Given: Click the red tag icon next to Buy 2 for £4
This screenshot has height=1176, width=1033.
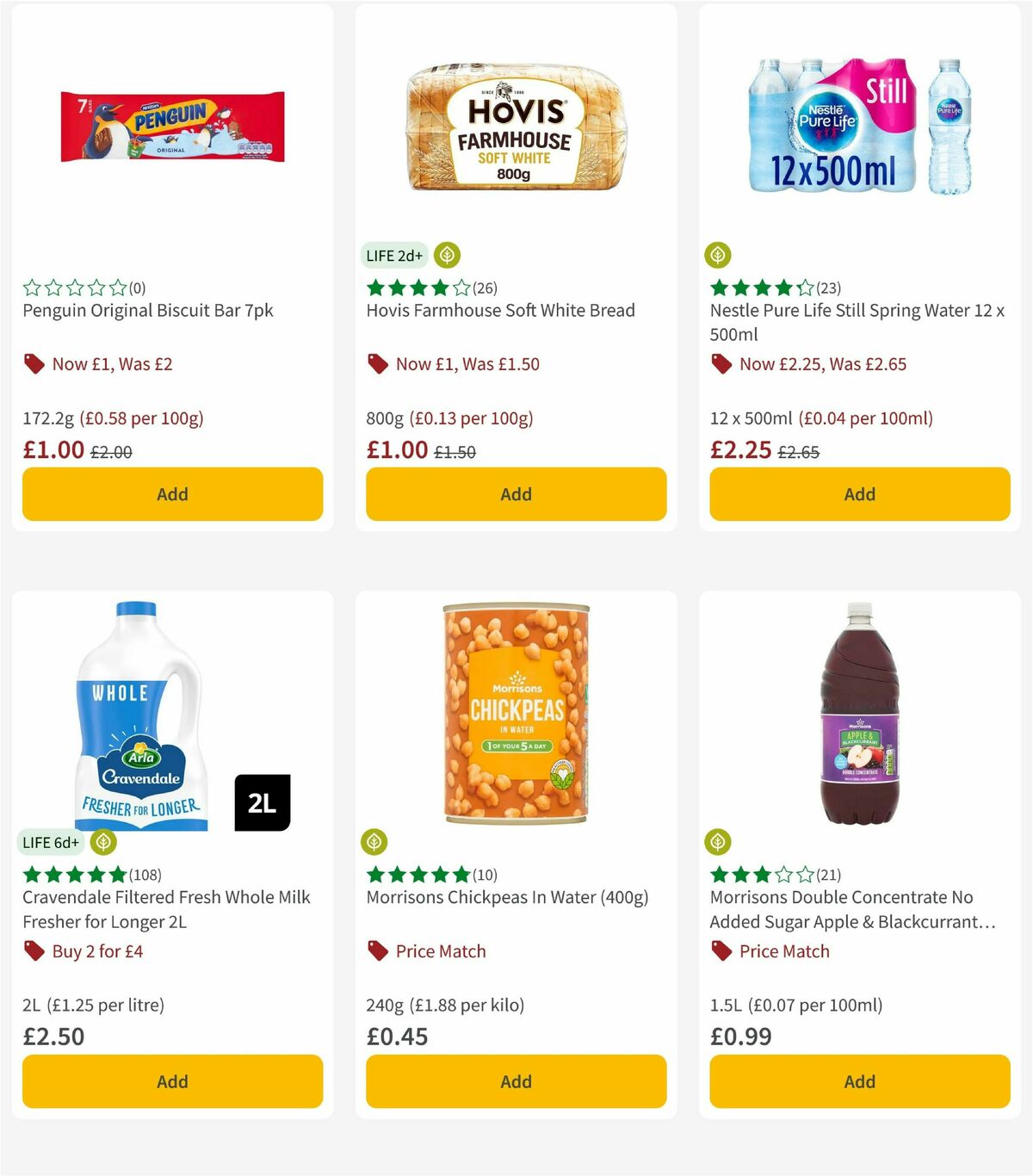Looking at the screenshot, I should (x=34, y=950).
